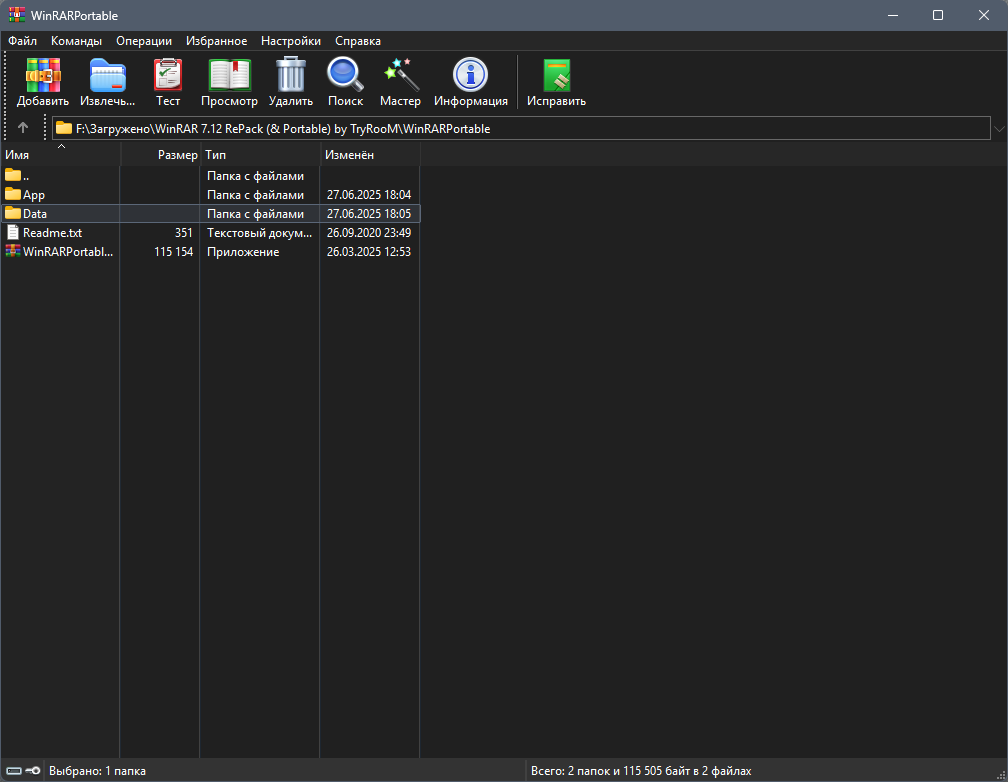Click the status bar totals text Всего: 2 папок
1008x782 pixels.
click(641, 770)
